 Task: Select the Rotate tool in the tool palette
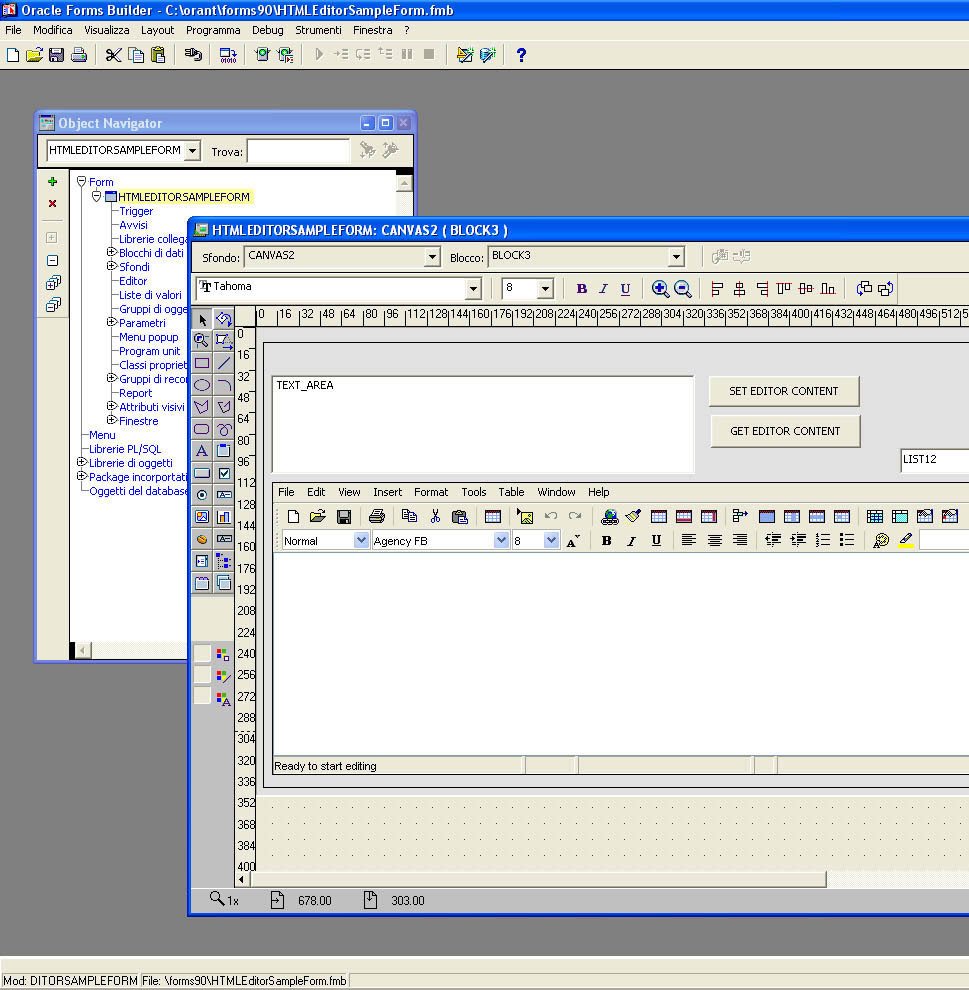(223, 319)
